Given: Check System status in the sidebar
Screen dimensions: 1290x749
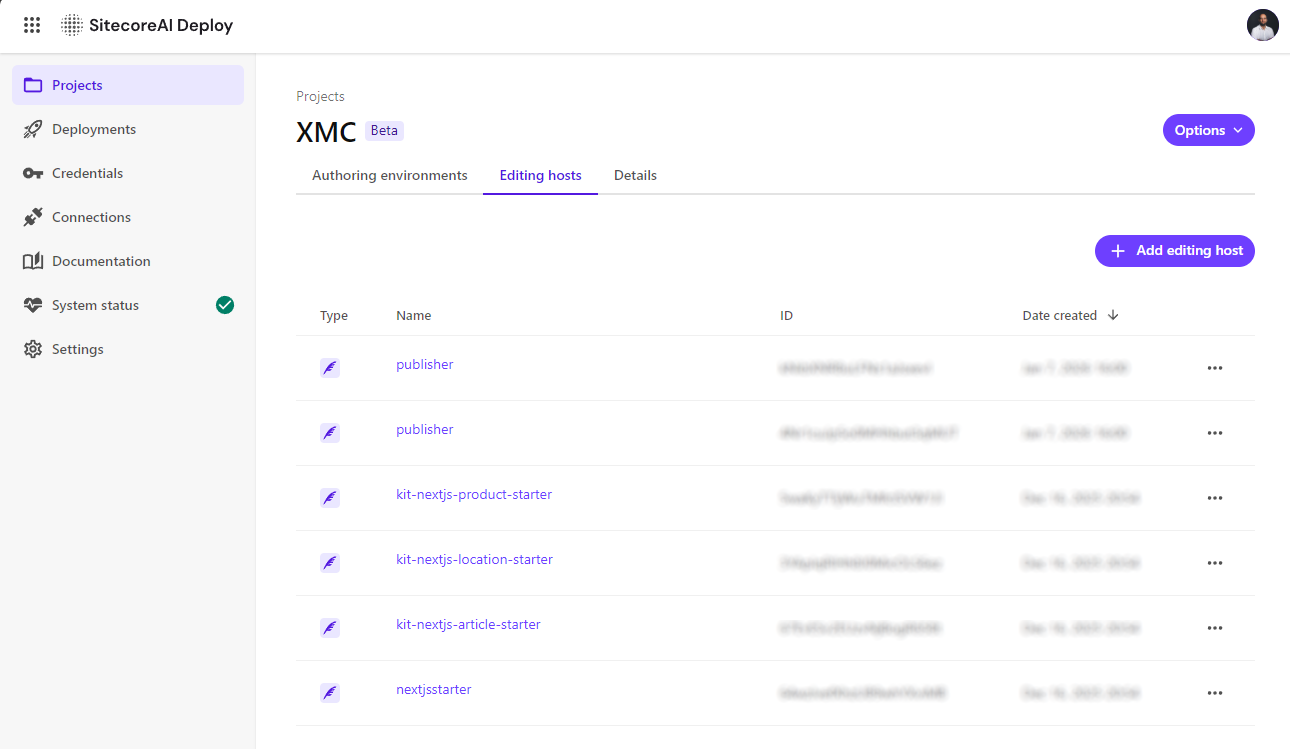Looking at the screenshot, I should 95,305.
